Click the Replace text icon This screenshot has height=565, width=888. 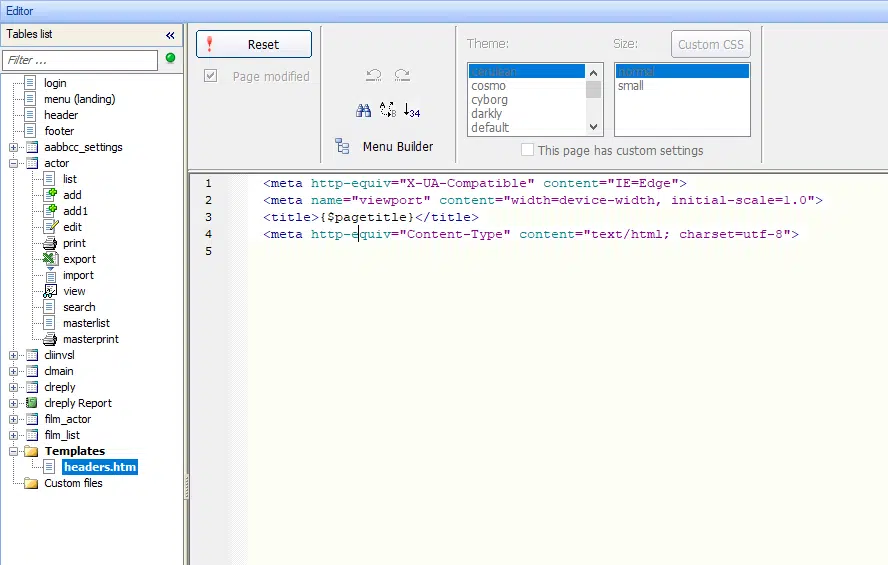coord(388,110)
